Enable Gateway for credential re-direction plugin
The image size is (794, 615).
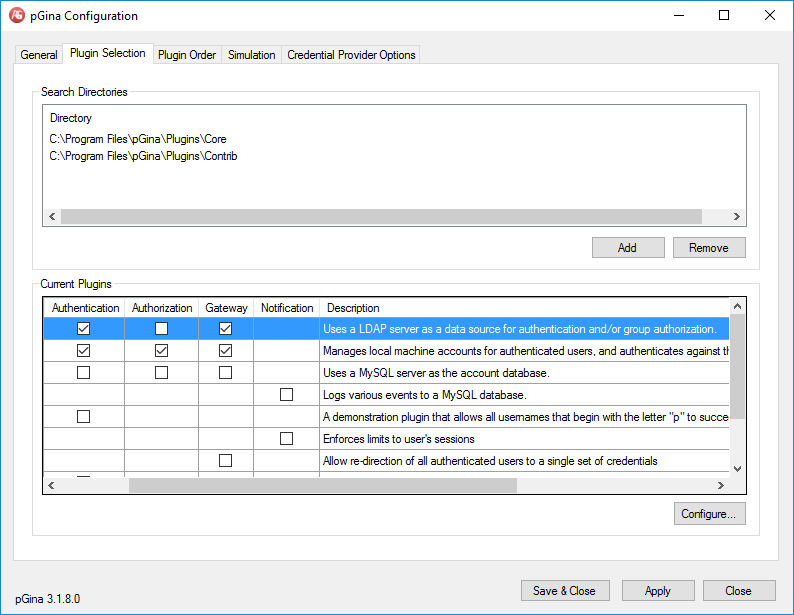click(225, 461)
